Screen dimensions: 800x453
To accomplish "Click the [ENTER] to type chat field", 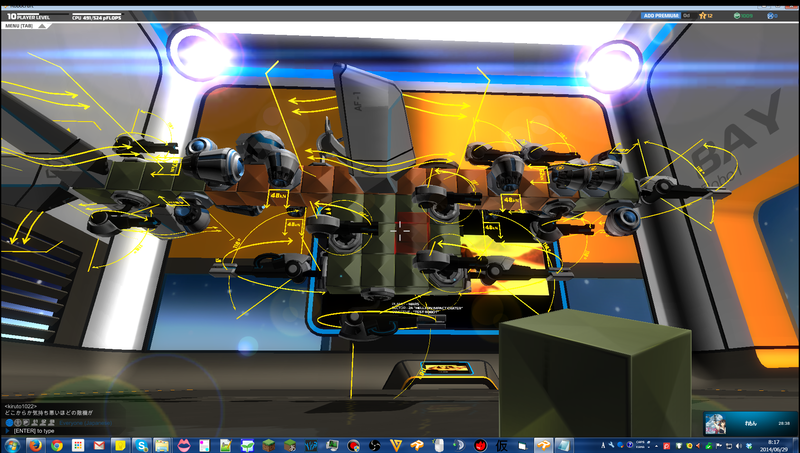I will point(34,431).
